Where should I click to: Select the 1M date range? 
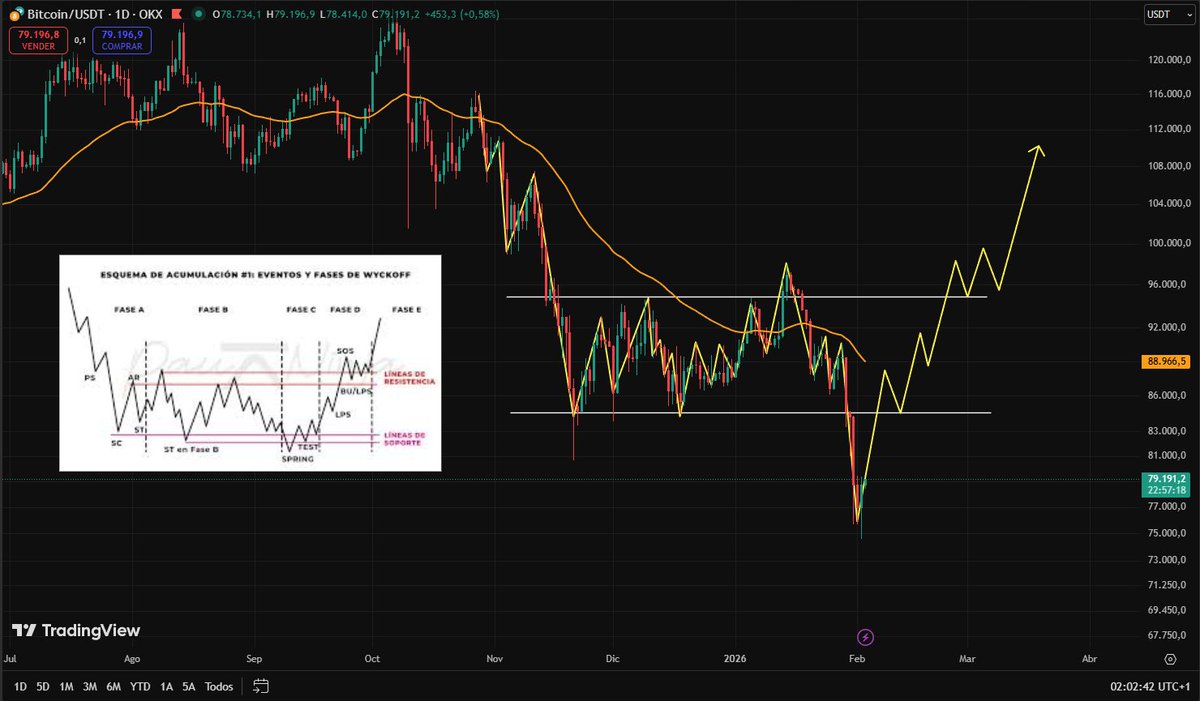tap(67, 687)
